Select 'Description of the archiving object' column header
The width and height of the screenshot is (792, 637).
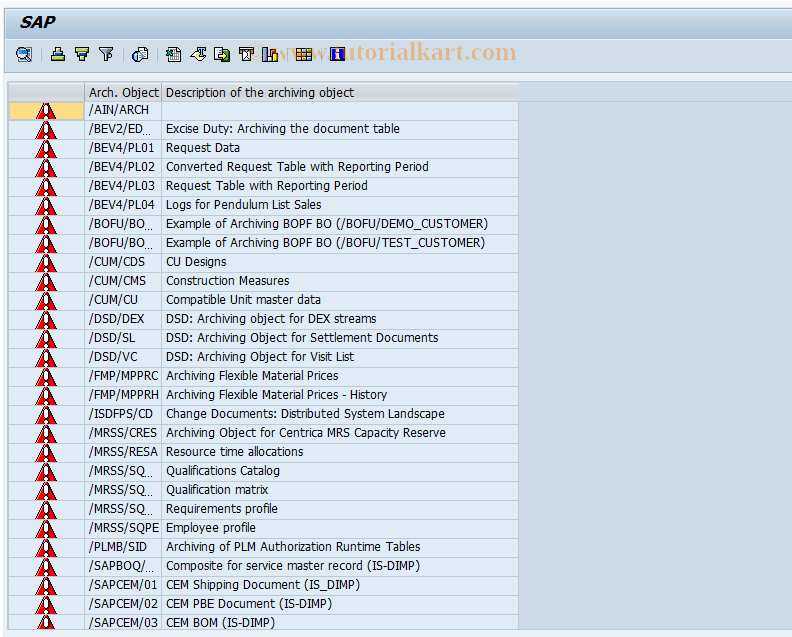(340, 92)
